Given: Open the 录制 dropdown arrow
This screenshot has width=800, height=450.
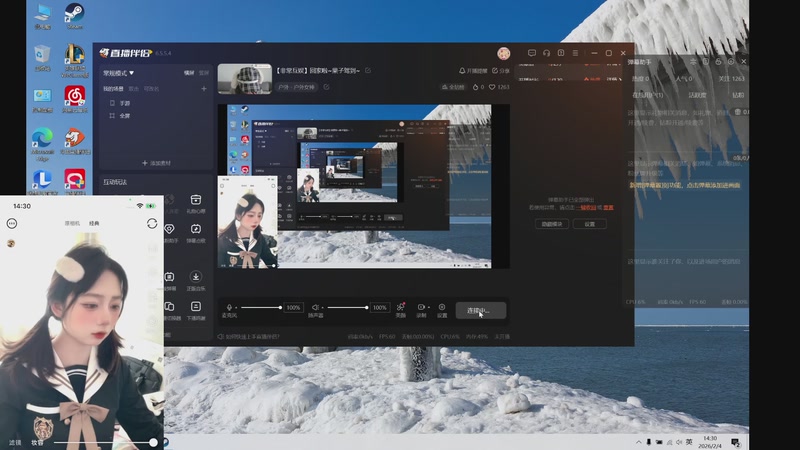Looking at the screenshot, I should click(x=429, y=308).
